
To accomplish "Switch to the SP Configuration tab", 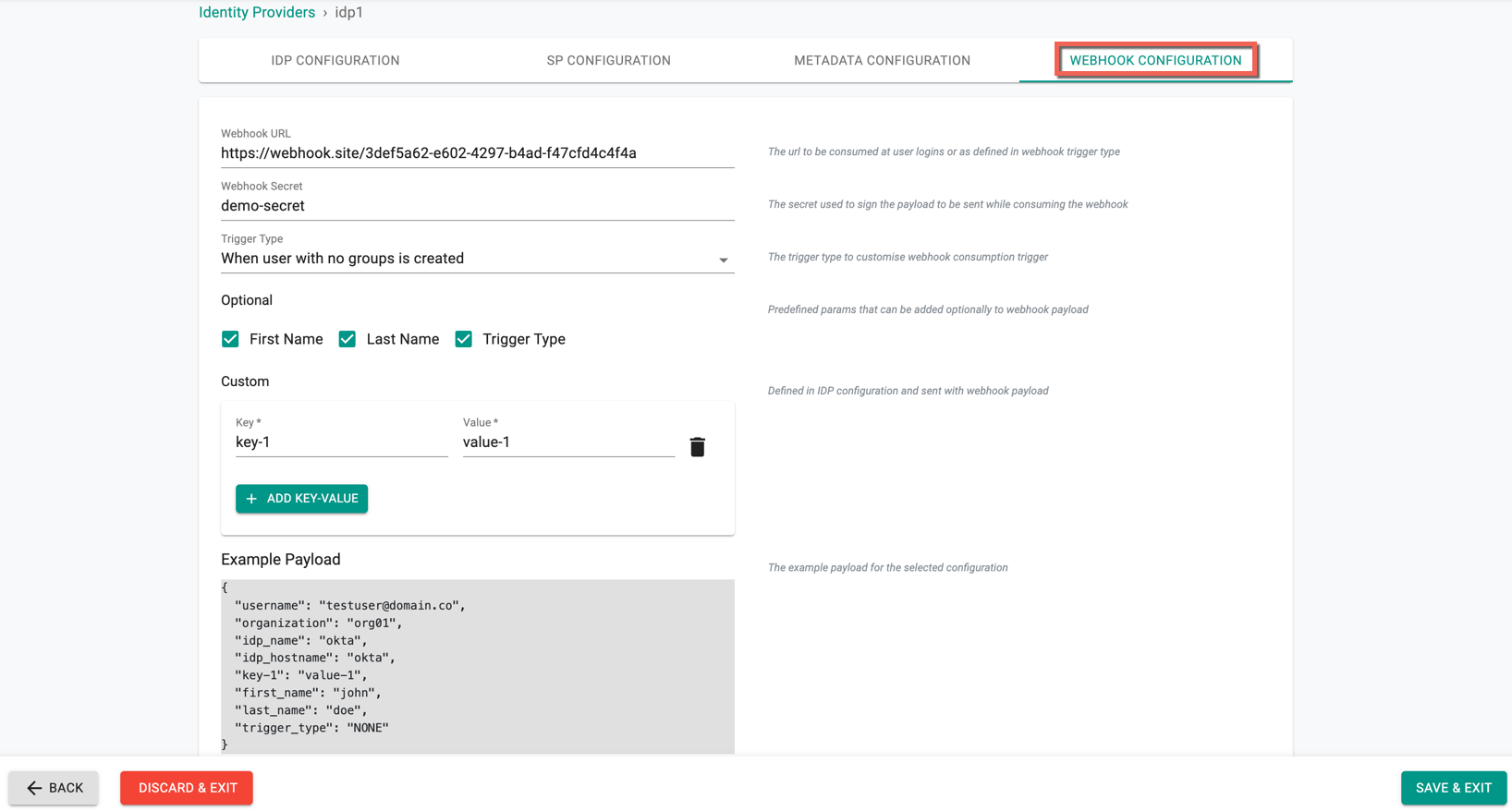I will [609, 61].
